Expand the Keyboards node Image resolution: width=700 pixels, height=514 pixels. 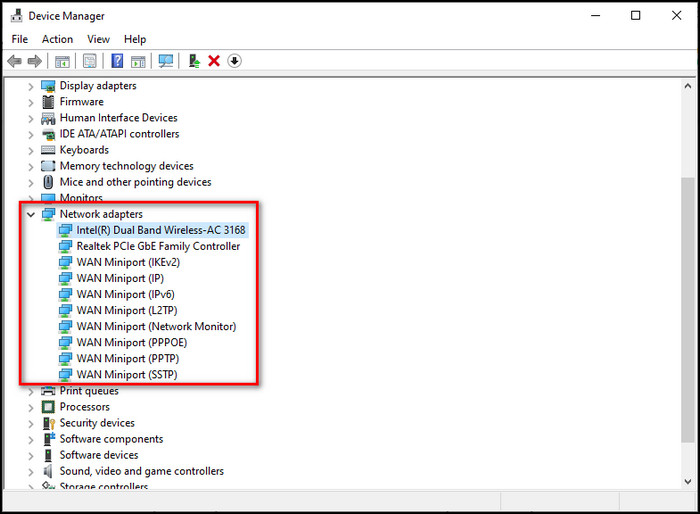tap(30, 150)
